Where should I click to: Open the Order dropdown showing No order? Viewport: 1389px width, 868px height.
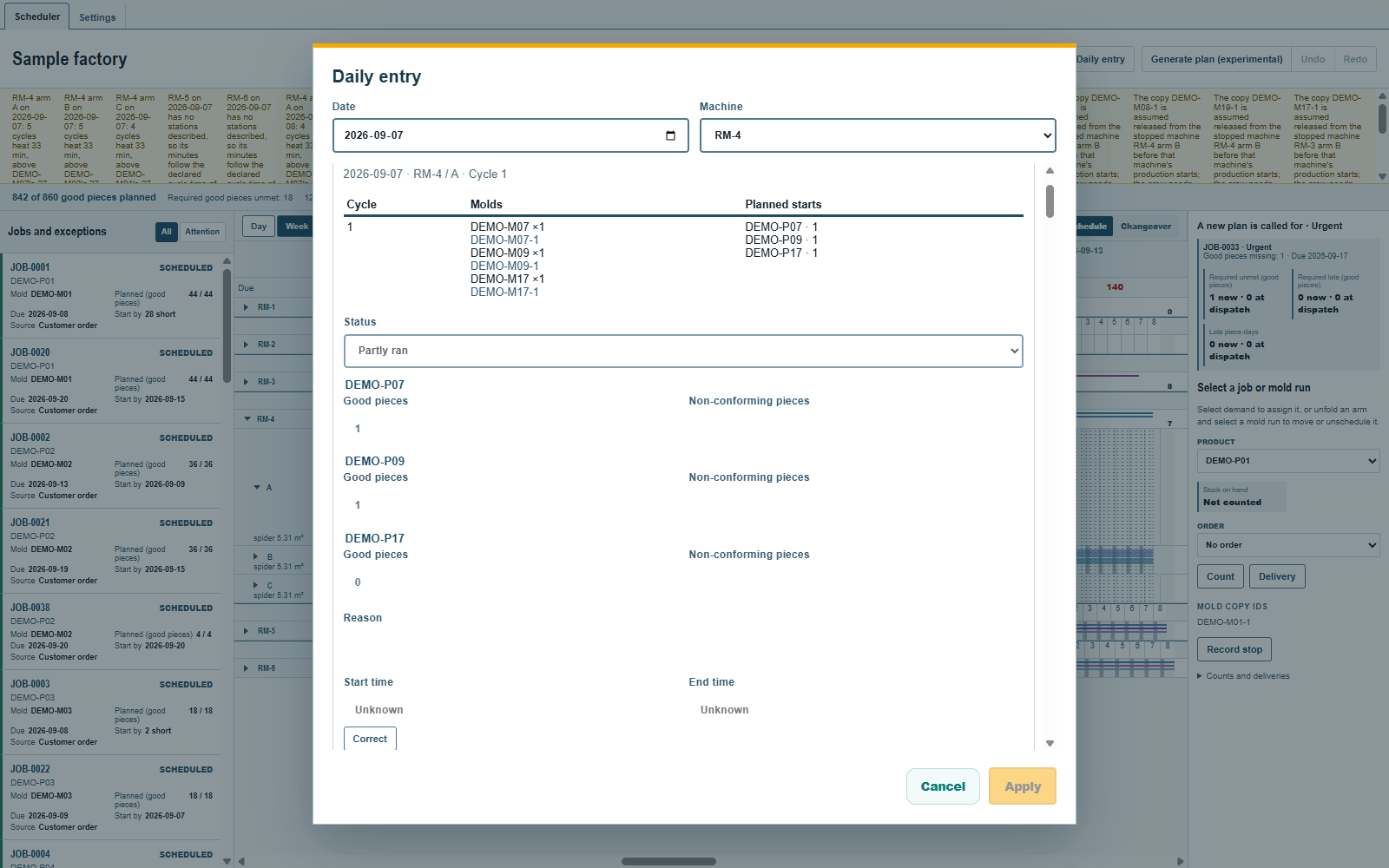pos(1288,545)
